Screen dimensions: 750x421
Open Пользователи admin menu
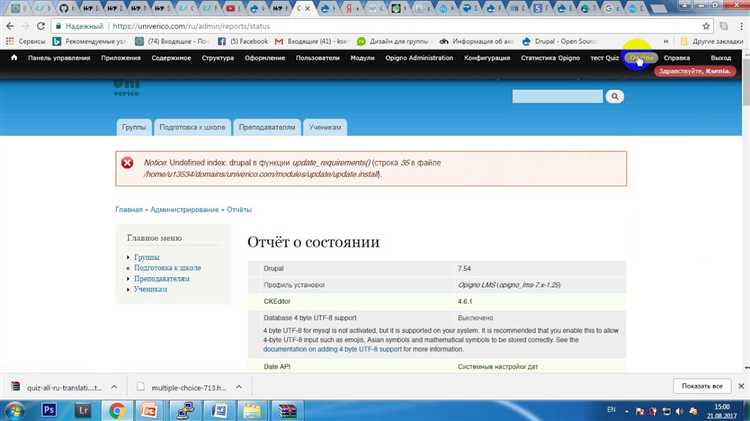(318, 58)
